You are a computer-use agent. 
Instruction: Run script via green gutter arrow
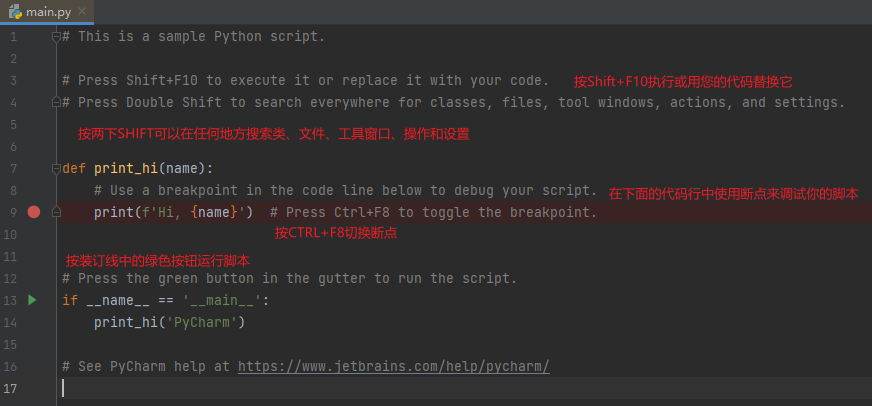click(x=32, y=300)
